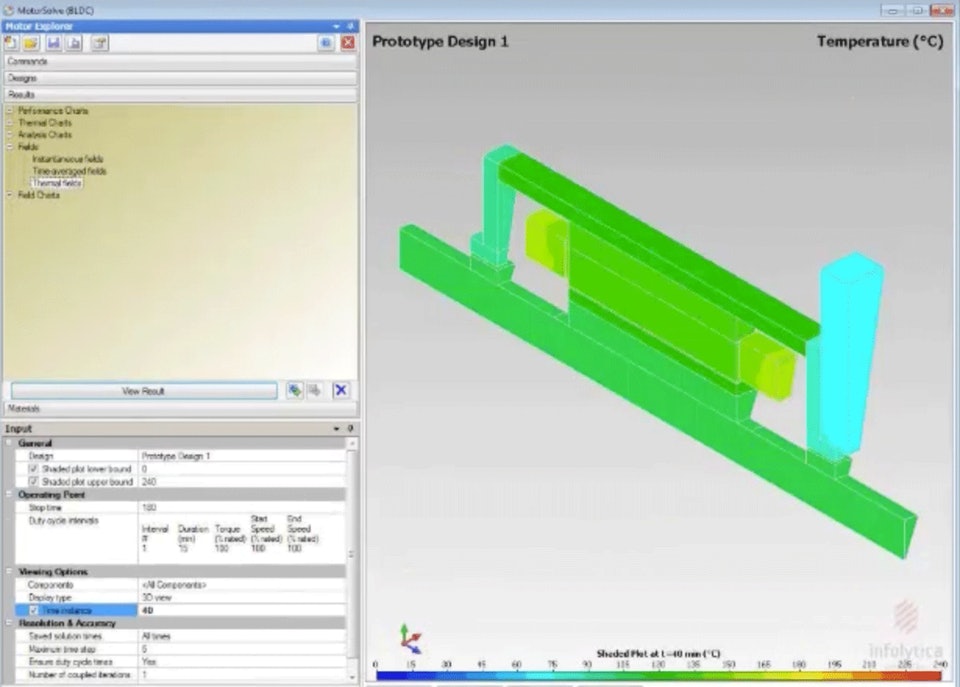Click the XYZ axis triad in the viewport
Screen dimensions: 960x687
pos(410,639)
